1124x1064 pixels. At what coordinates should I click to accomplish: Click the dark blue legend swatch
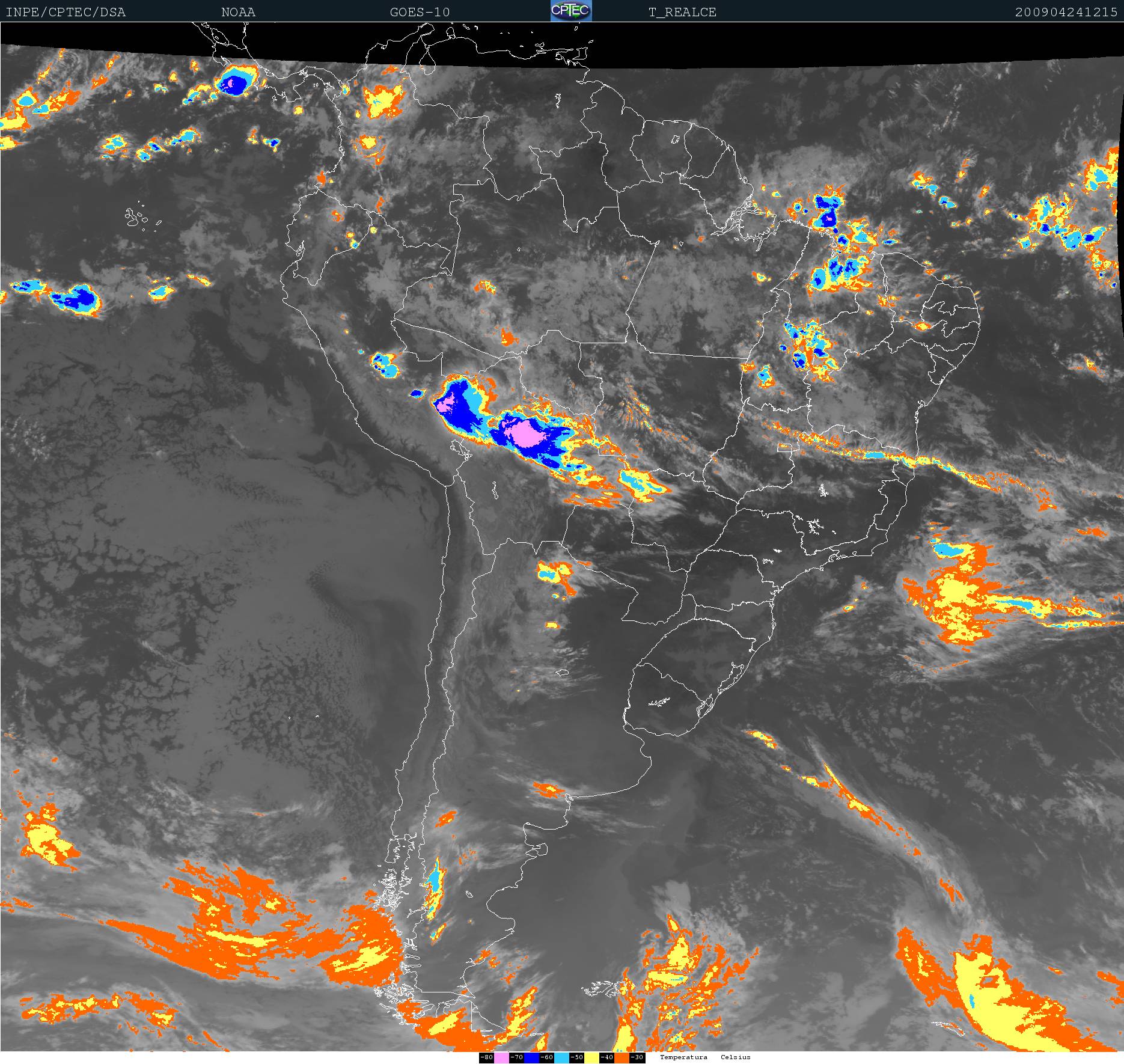[x=531, y=1057]
